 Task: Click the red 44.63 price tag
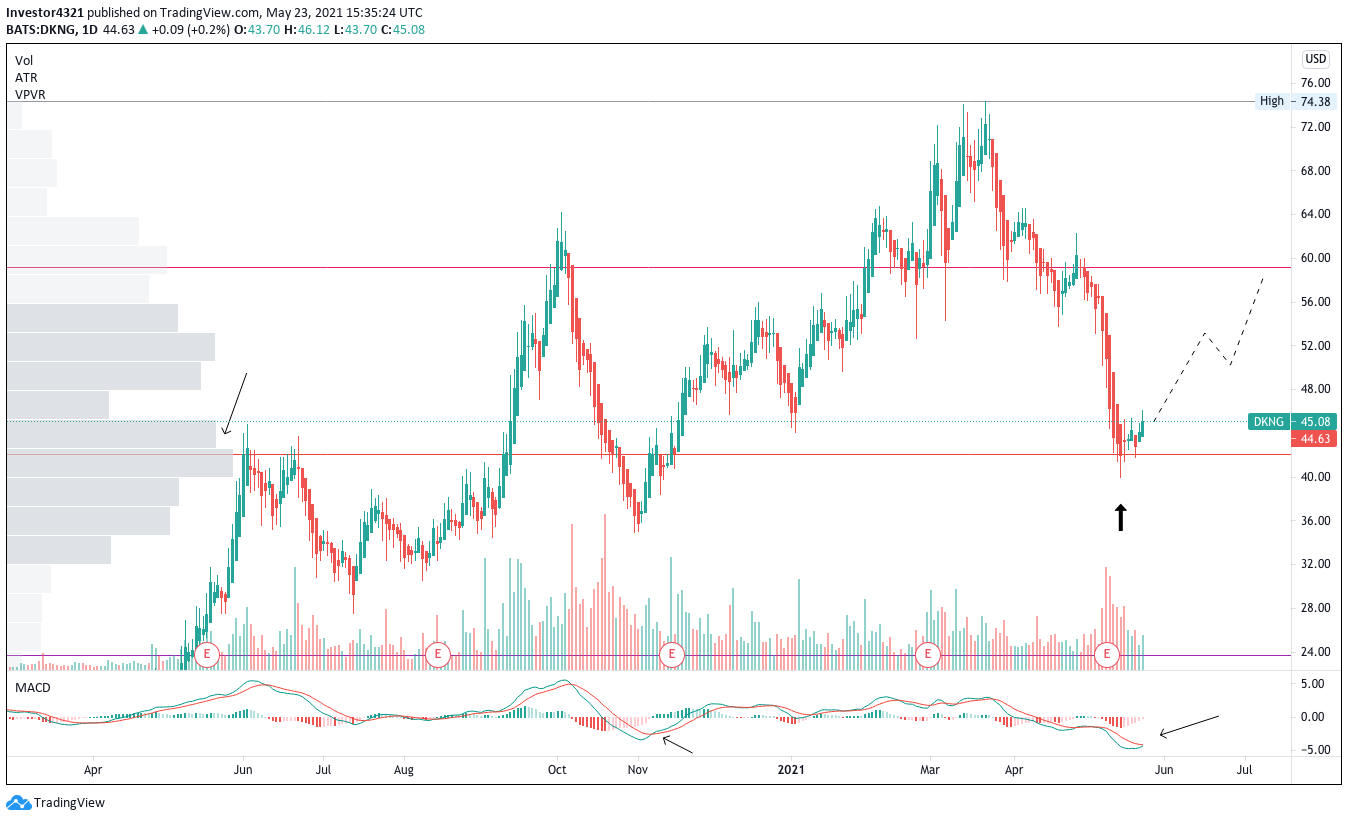click(1315, 438)
